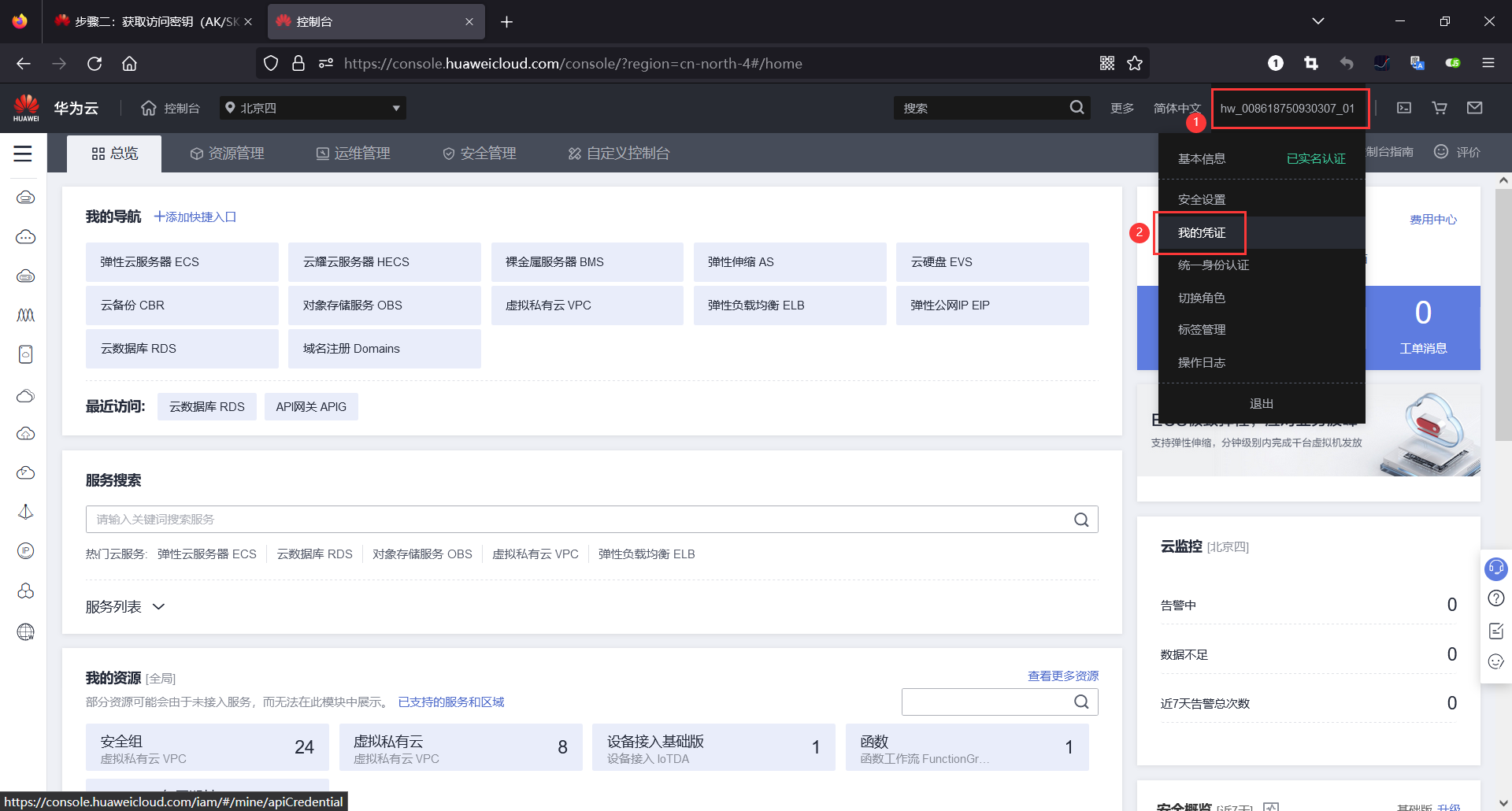This screenshot has width=1512, height=811.
Task: Bookmark this page with star icon
Action: pos(1135,64)
